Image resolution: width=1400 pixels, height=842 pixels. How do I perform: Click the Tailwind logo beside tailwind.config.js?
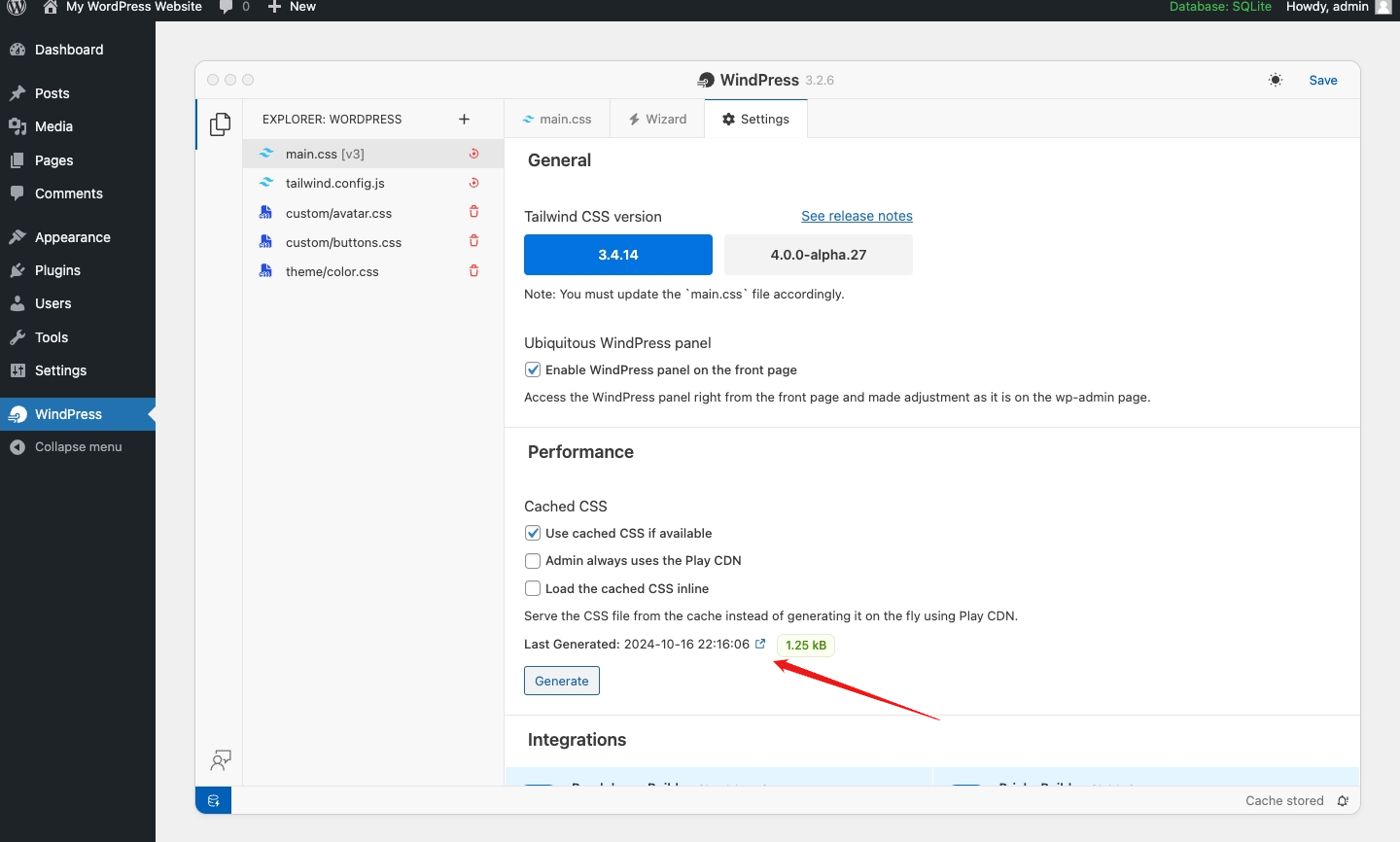[266, 183]
